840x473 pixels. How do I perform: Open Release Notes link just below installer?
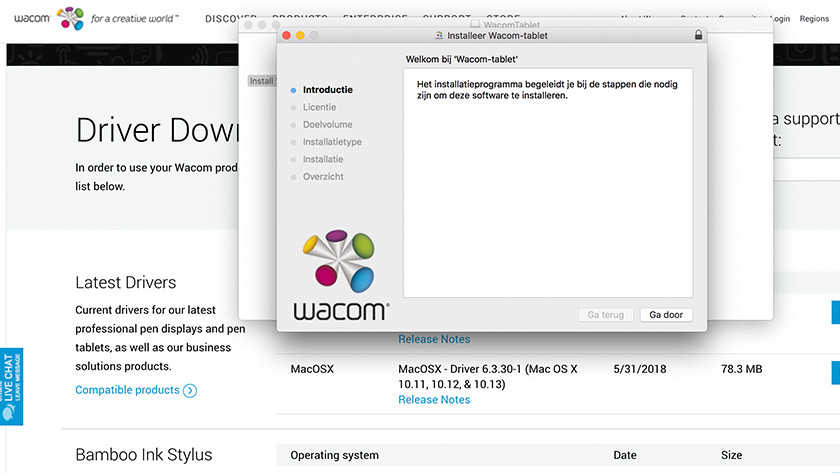(x=434, y=339)
